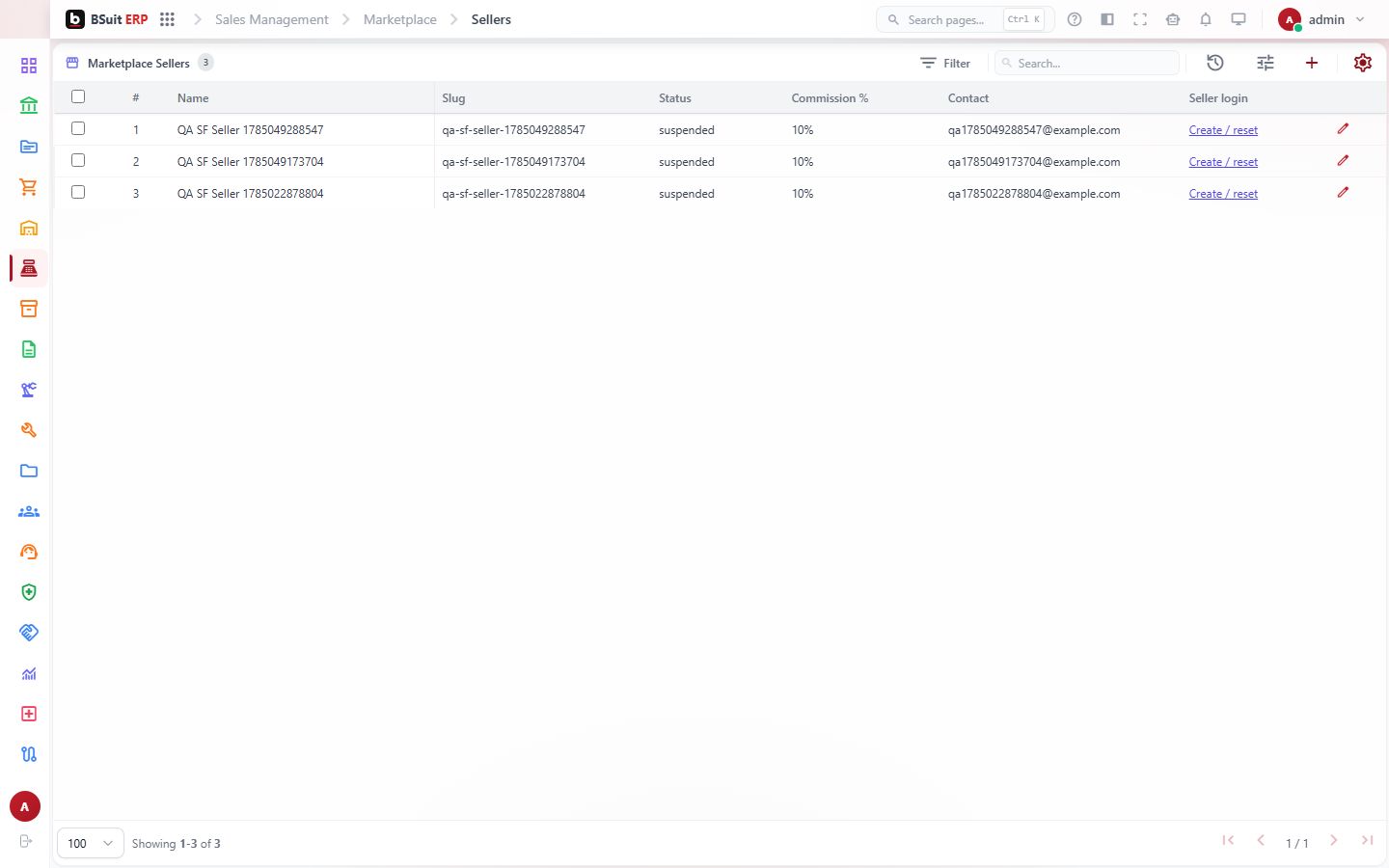Go to Marketplace breadcrumb
The image size is (1389, 868).
pyautogui.click(x=400, y=19)
